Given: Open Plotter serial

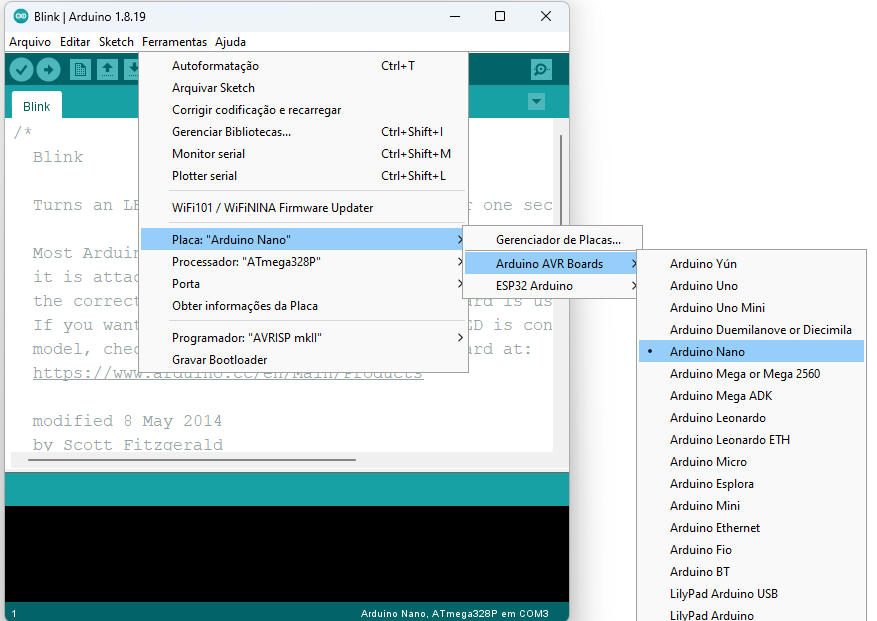Looking at the screenshot, I should click(x=304, y=176).
